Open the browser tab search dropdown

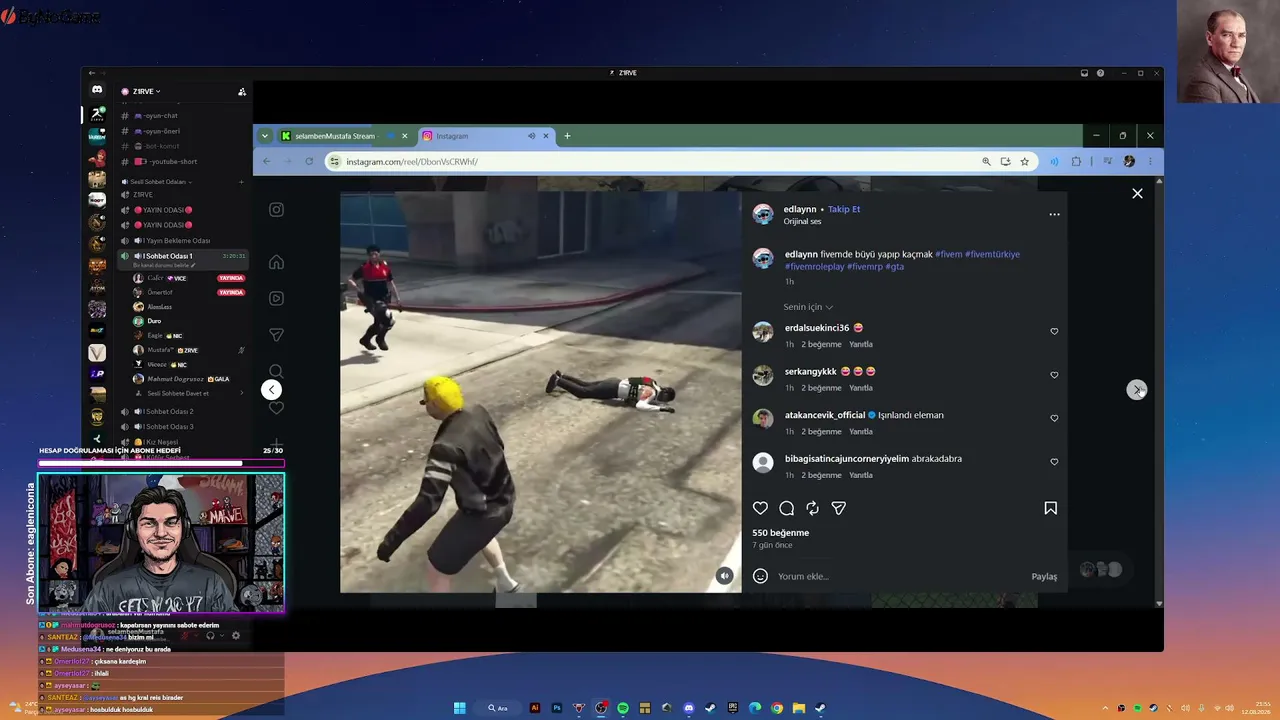click(x=264, y=136)
